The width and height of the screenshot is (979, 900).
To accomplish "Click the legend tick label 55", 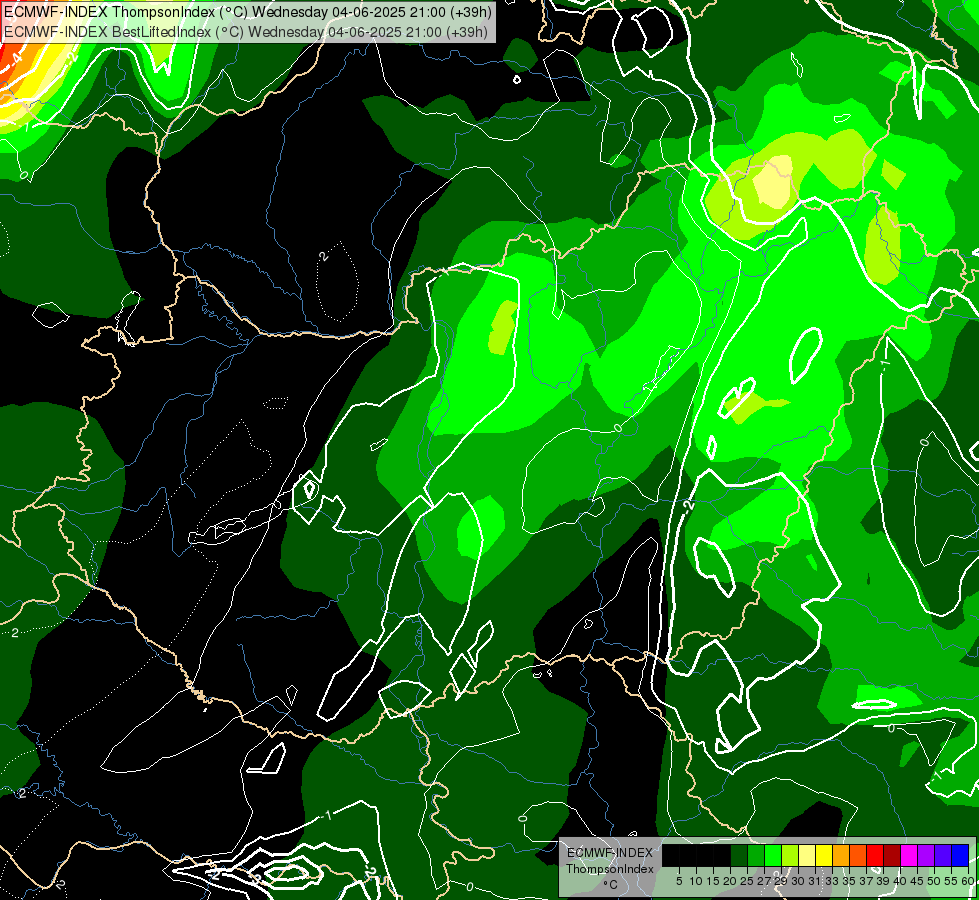I will click(x=952, y=881).
